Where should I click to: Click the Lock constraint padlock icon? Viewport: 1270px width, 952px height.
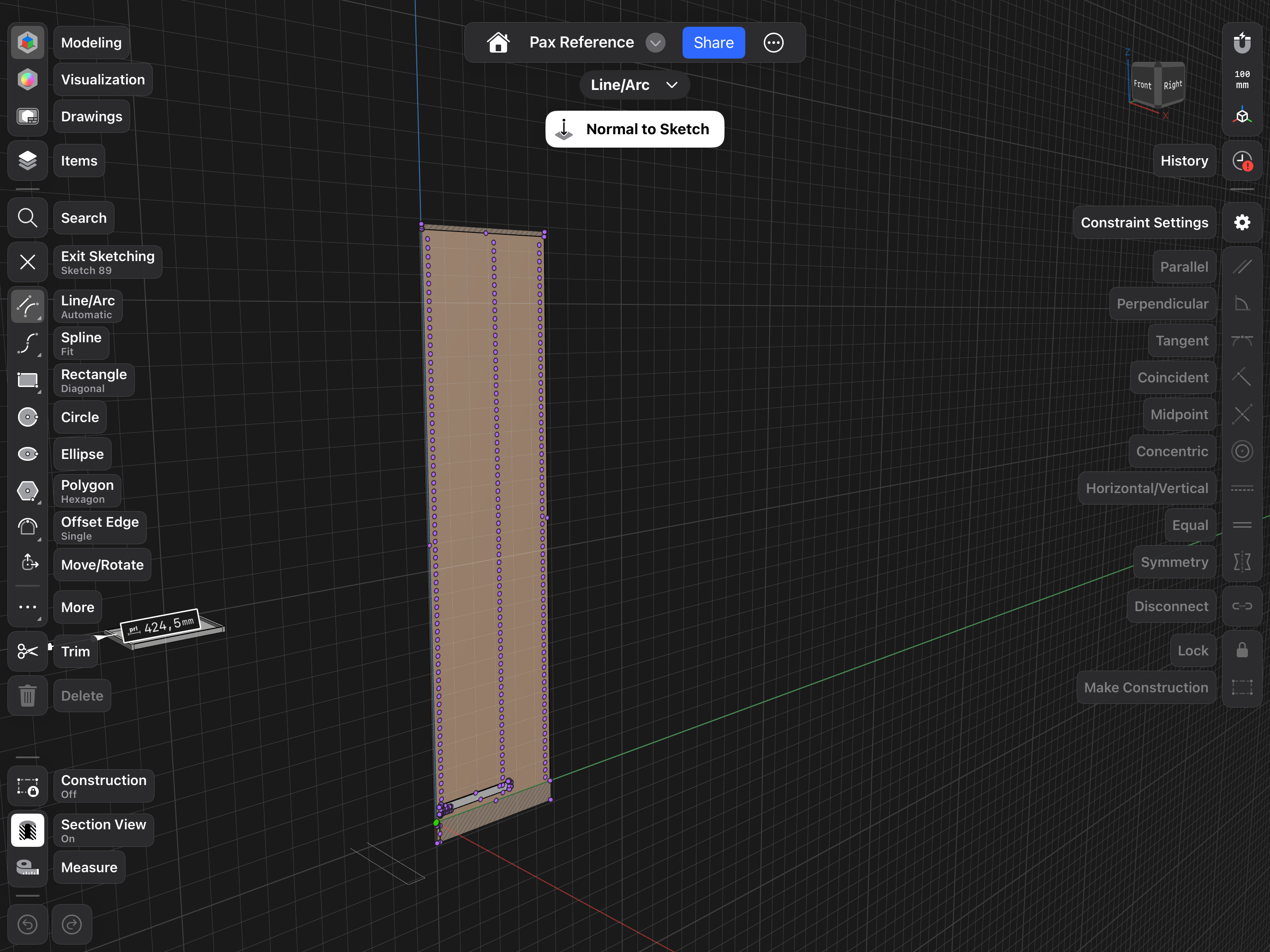[x=1242, y=650]
